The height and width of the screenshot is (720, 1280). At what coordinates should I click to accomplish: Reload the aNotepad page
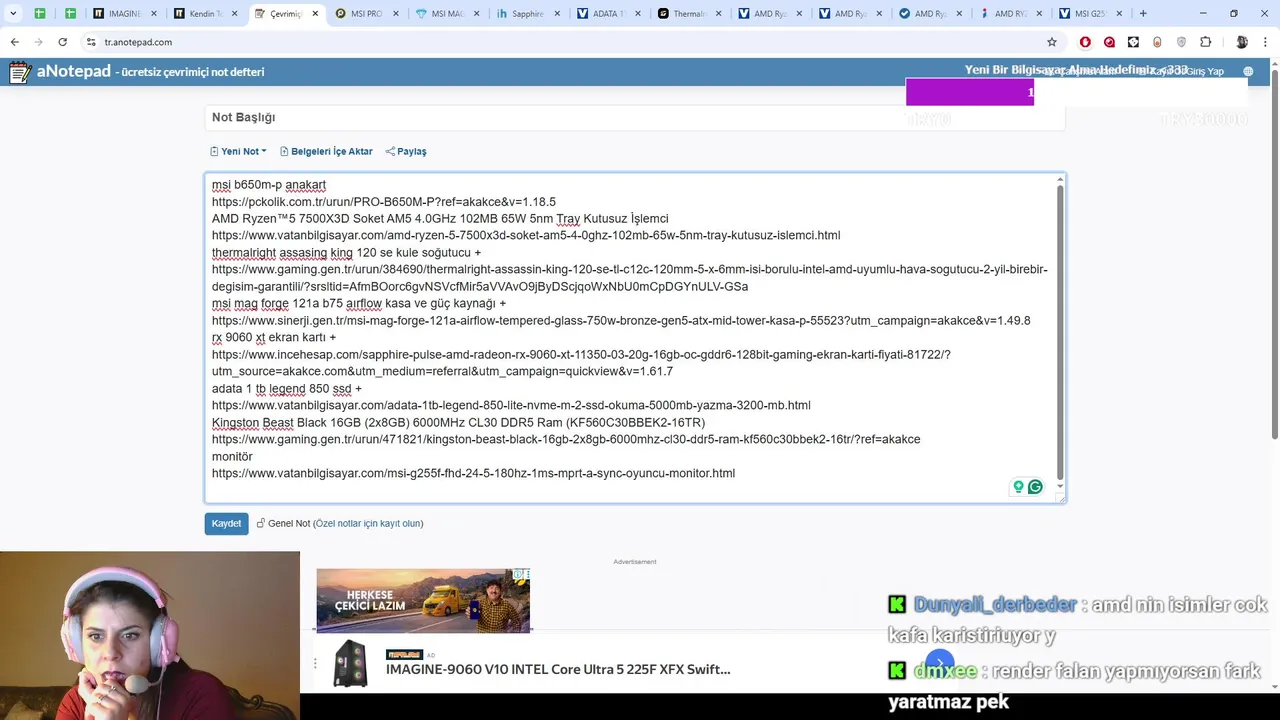(x=62, y=42)
